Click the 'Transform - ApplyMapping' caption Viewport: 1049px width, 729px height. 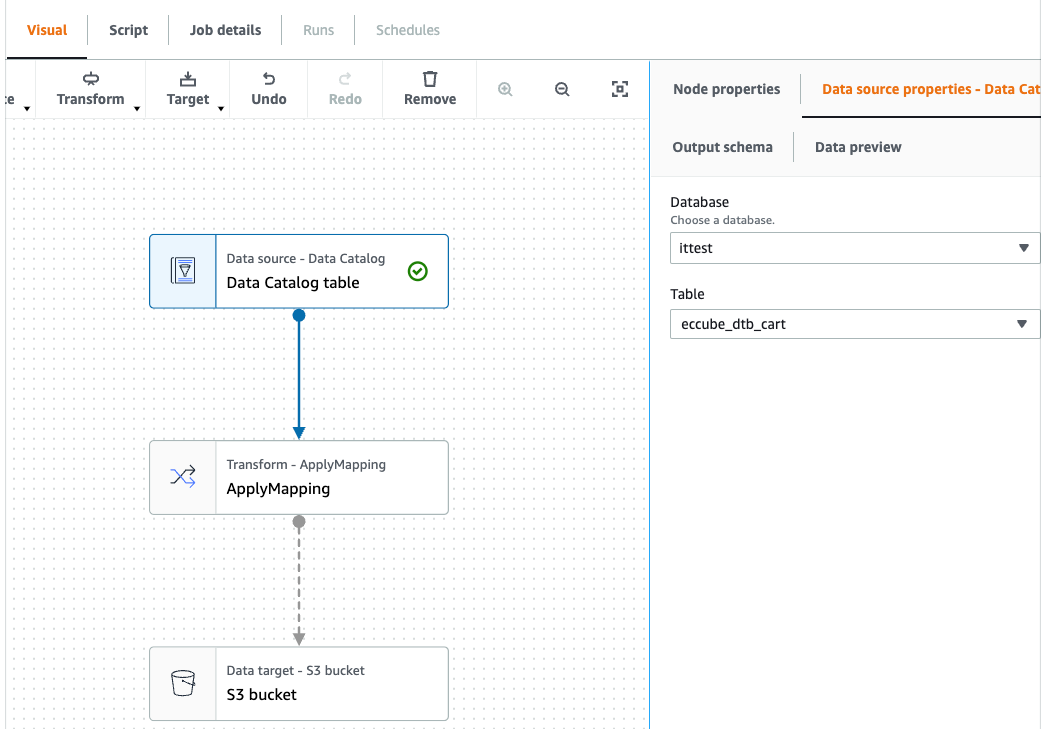click(306, 464)
